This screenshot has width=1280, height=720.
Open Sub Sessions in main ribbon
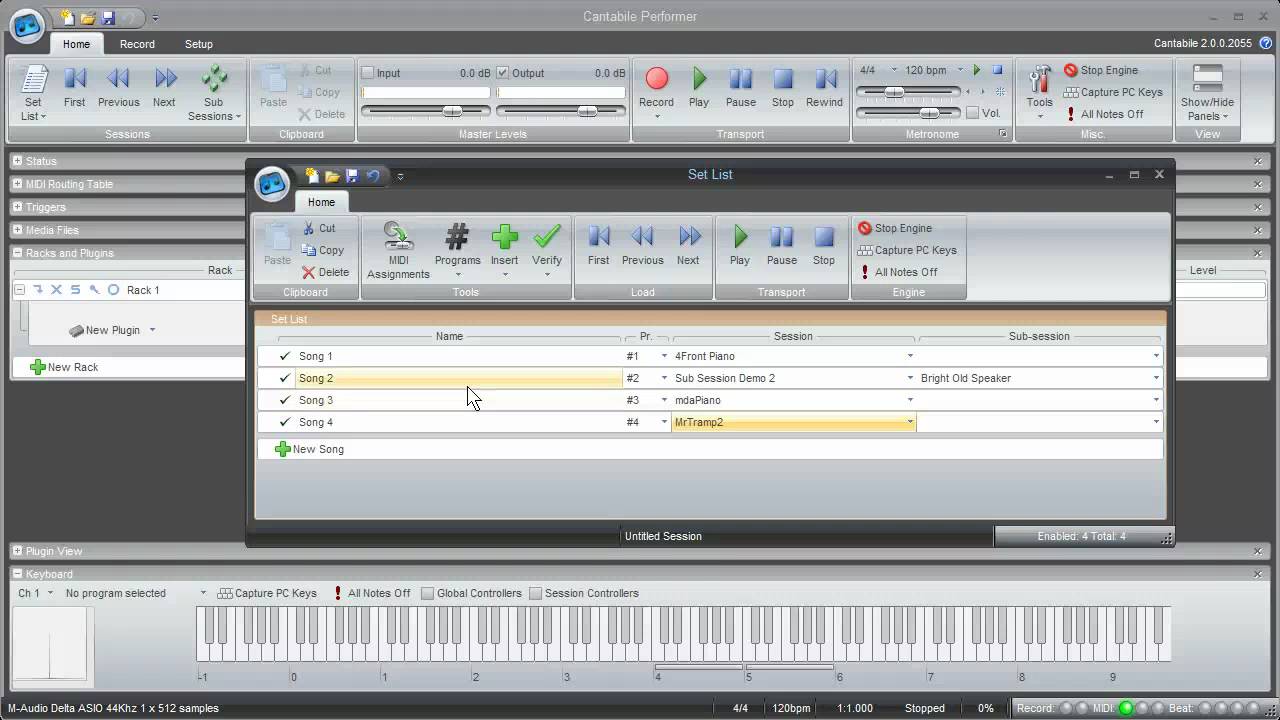click(x=214, y=92)
